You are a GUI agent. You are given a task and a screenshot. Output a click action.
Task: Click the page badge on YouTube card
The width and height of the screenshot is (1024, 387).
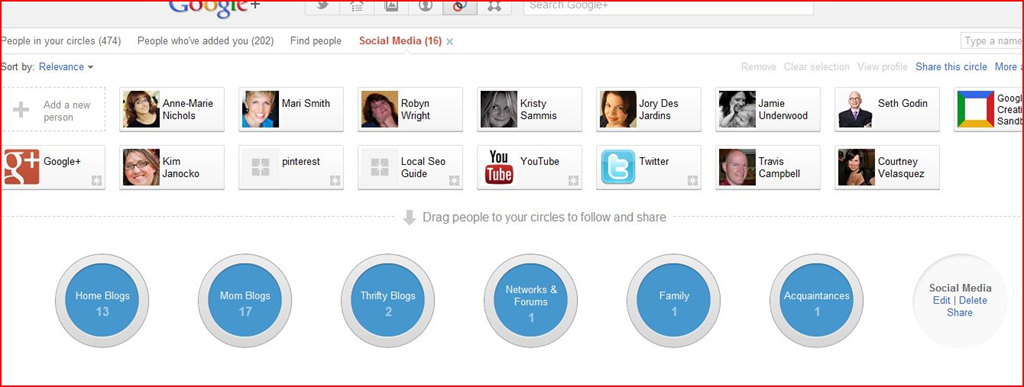[573, 181]
